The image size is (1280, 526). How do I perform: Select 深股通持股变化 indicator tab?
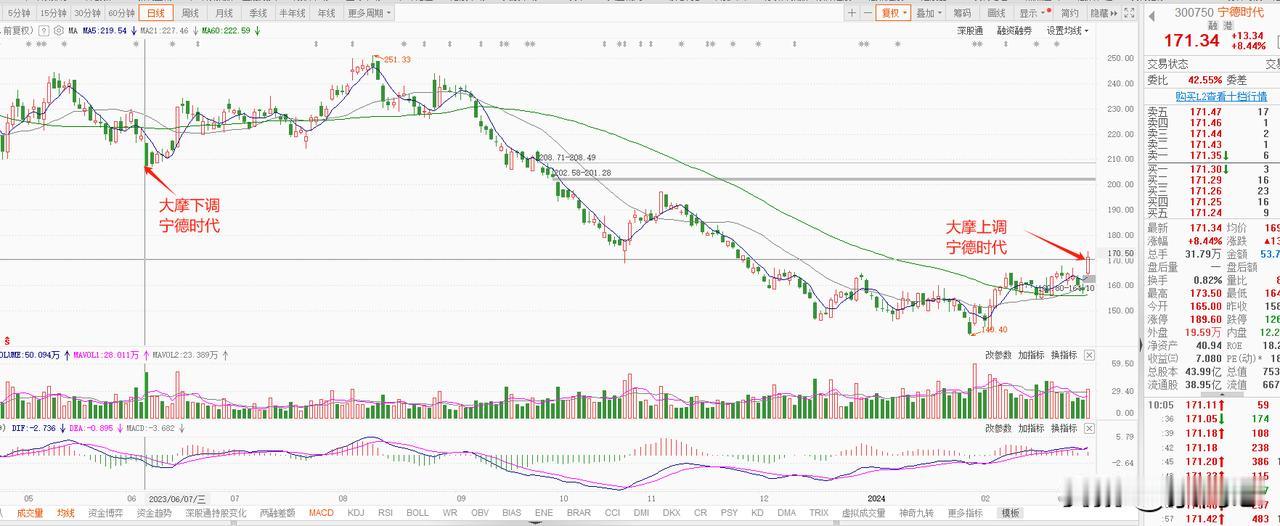click(214, 513)
